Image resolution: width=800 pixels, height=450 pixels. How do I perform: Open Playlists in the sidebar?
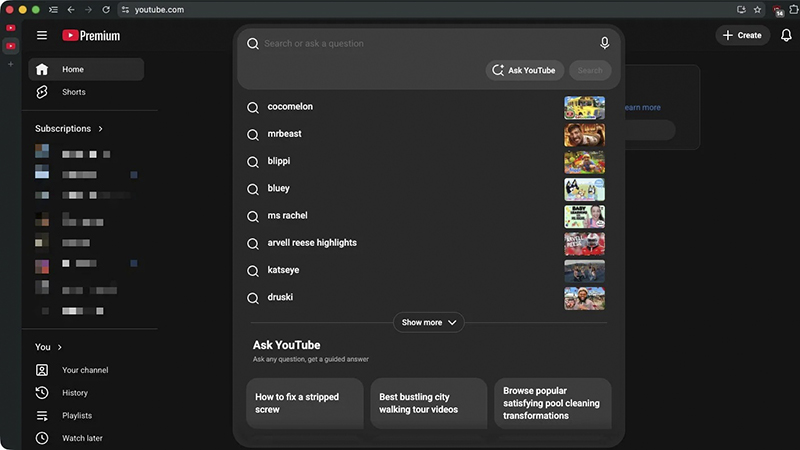click(x=86, y=415)
